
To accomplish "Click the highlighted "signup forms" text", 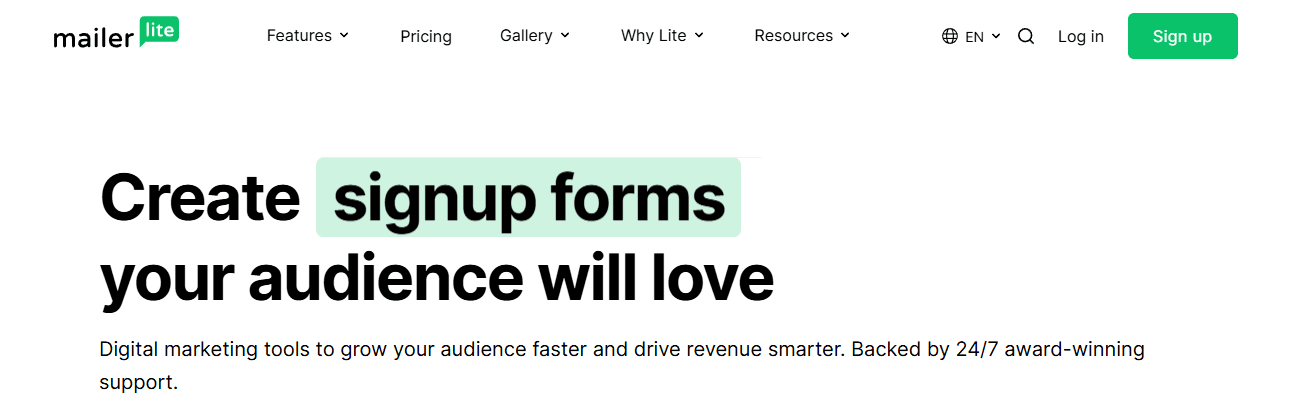I will pyautogui.click(x=528, y=198).
